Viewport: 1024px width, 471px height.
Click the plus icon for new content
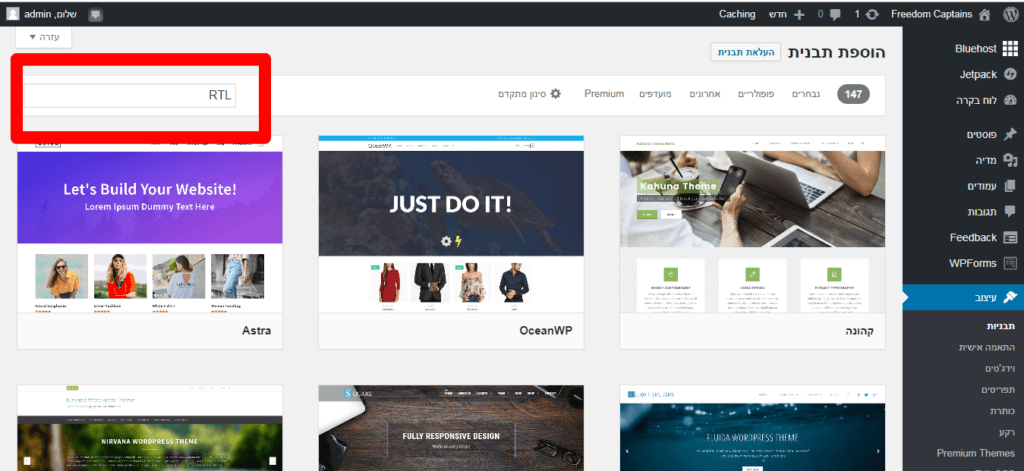click(801, 14)
